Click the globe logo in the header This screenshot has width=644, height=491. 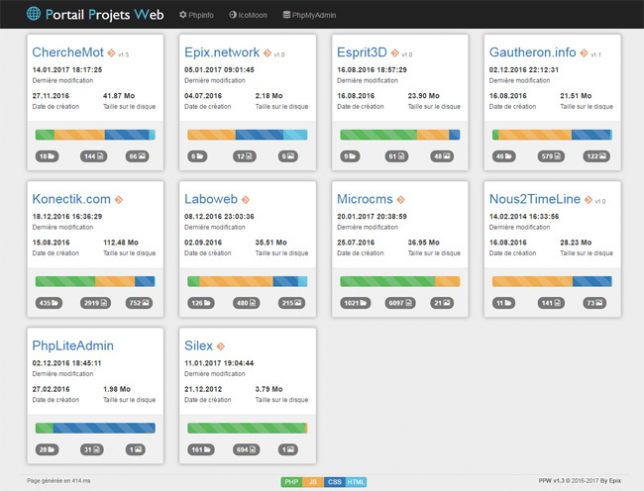click(x=33, y=14)
